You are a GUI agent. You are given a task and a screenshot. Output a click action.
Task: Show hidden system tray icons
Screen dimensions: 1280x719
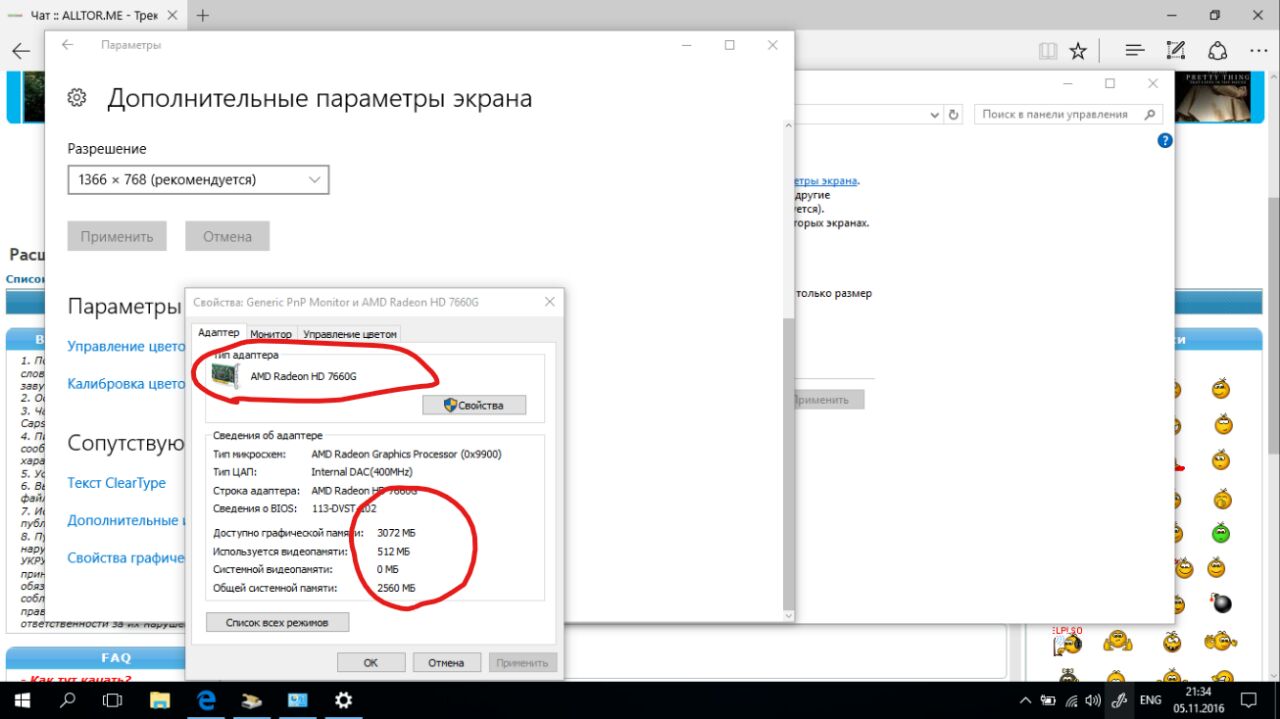tap(1025, 701)
